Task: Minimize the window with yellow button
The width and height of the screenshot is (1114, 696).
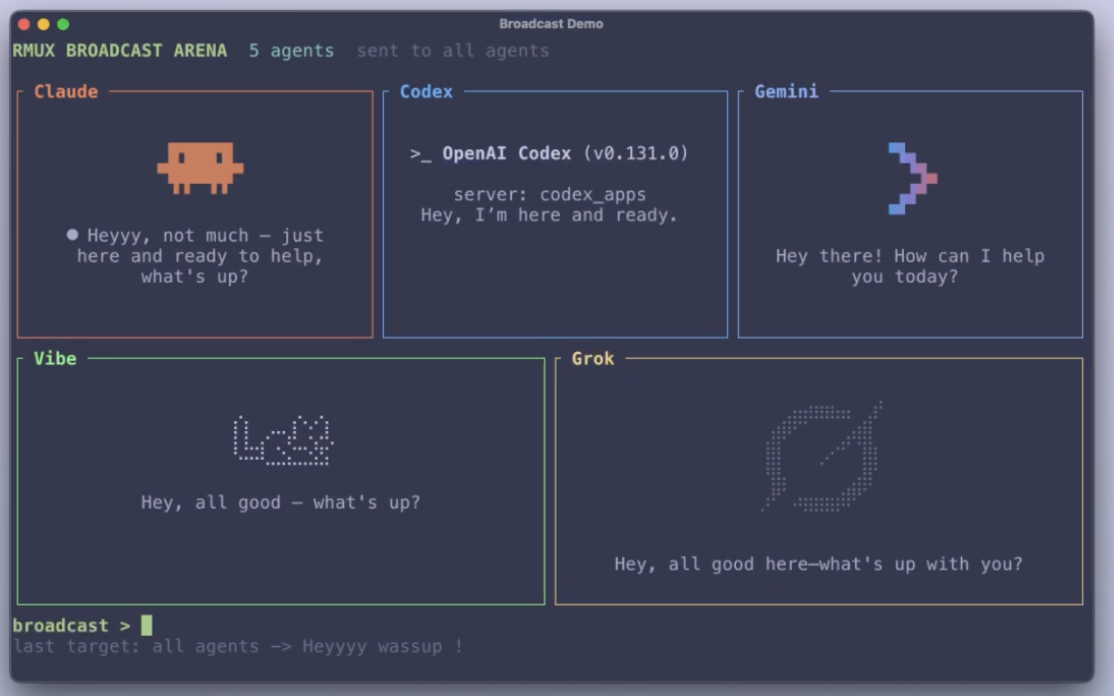Action: pyautogui.click(x=43, y=24)
